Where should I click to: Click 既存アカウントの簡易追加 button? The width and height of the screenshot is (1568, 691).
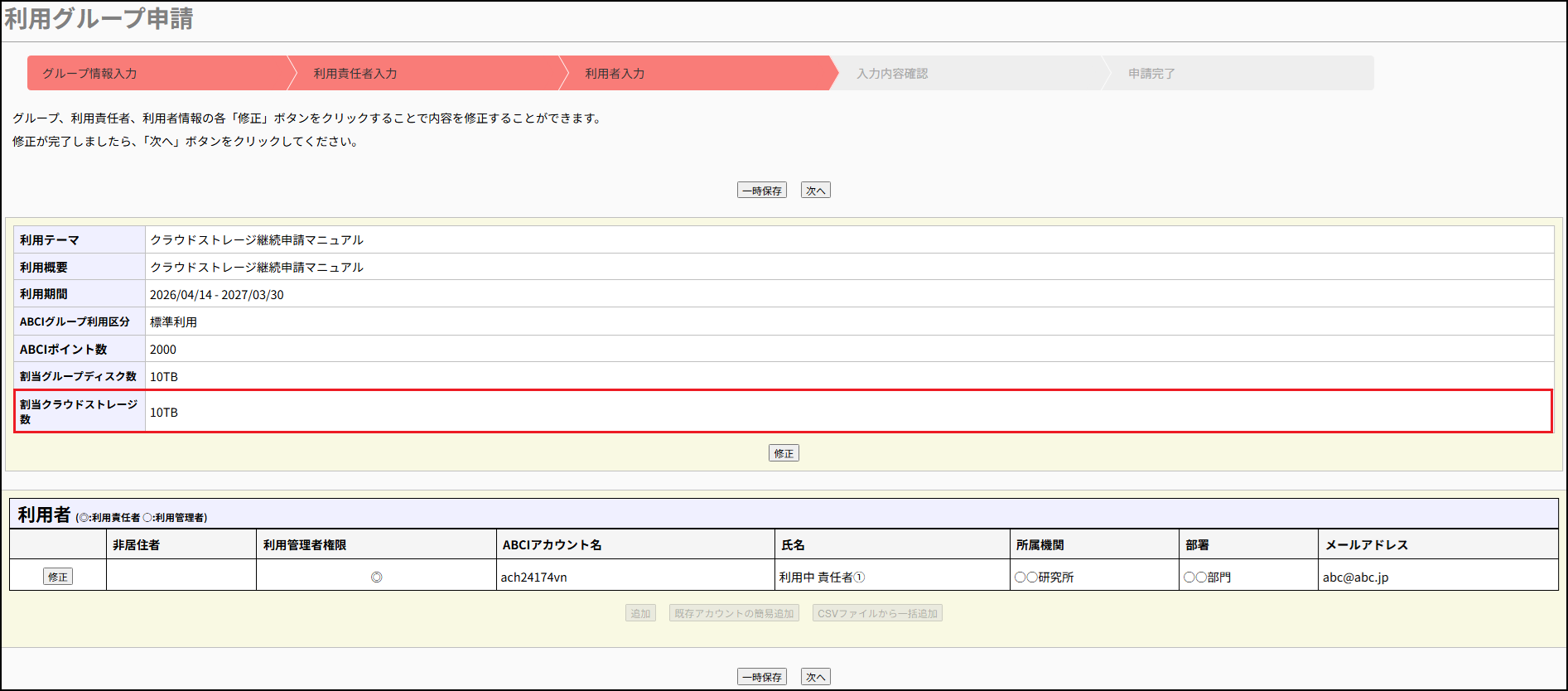[734, 614]
